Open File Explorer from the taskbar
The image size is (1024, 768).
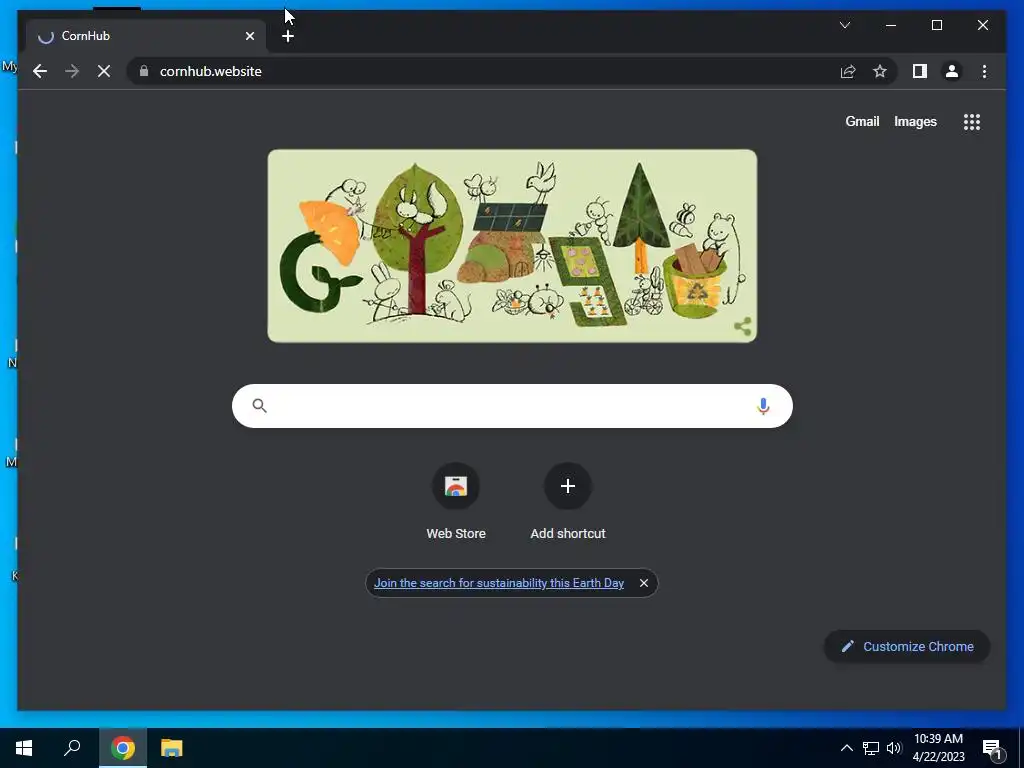172,748
